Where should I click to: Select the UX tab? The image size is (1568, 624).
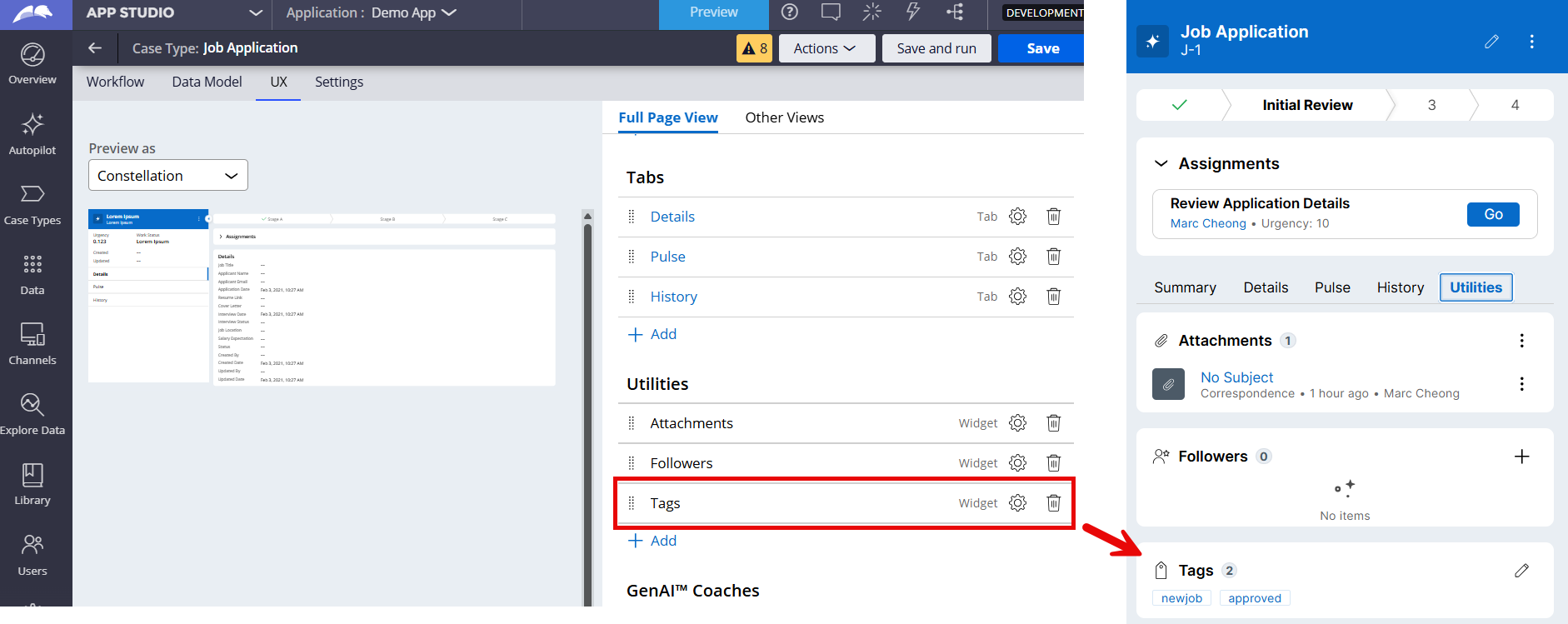278,82
